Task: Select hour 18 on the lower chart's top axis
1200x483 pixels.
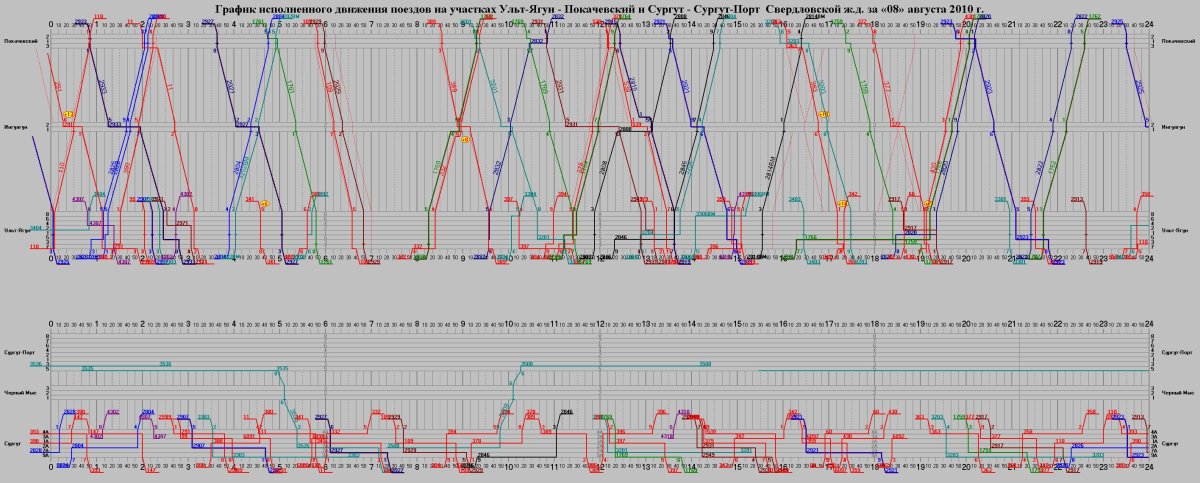Action: pos(875,325)
